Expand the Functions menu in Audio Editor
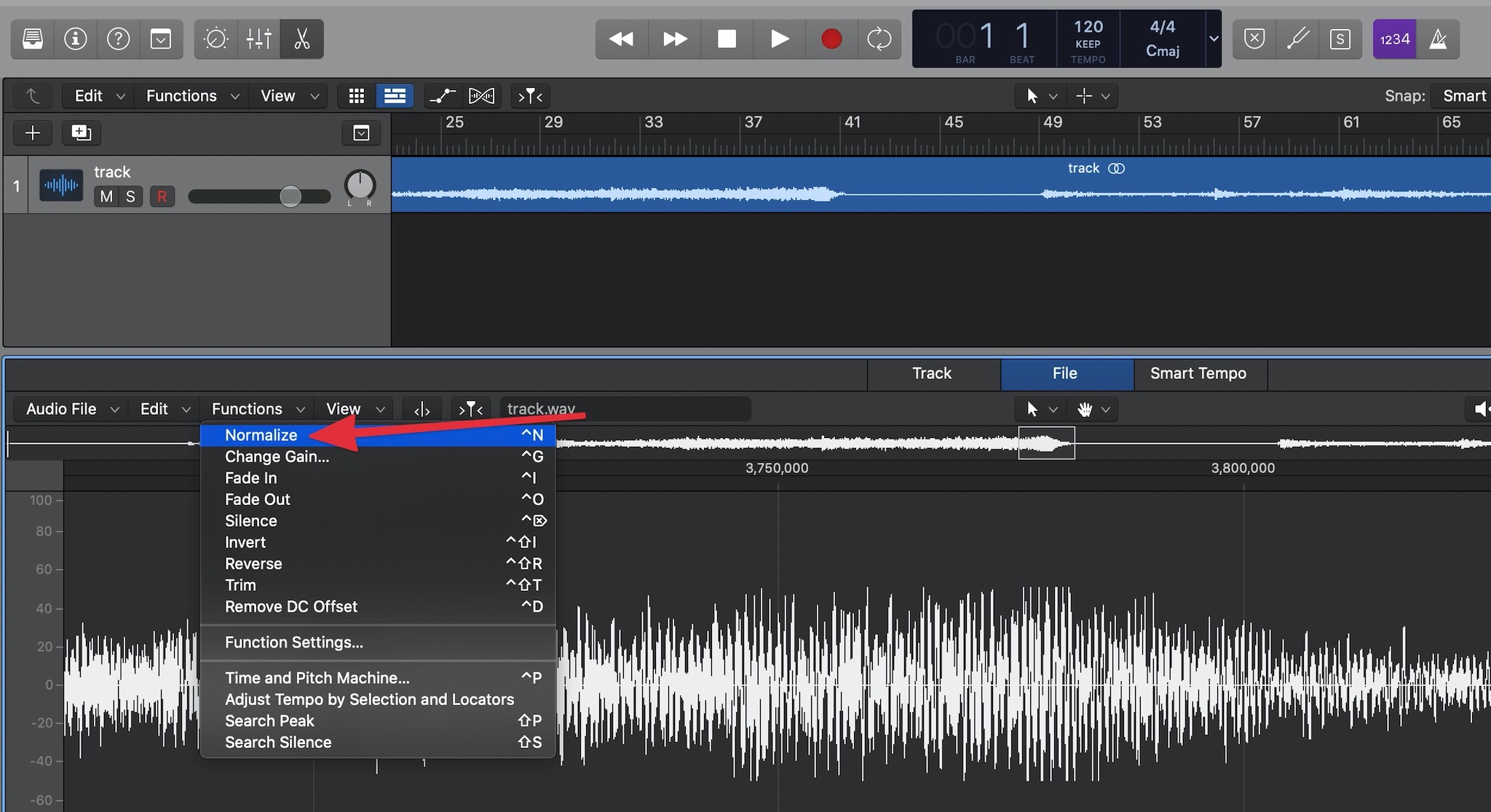1491x812 pixels. 256,409
